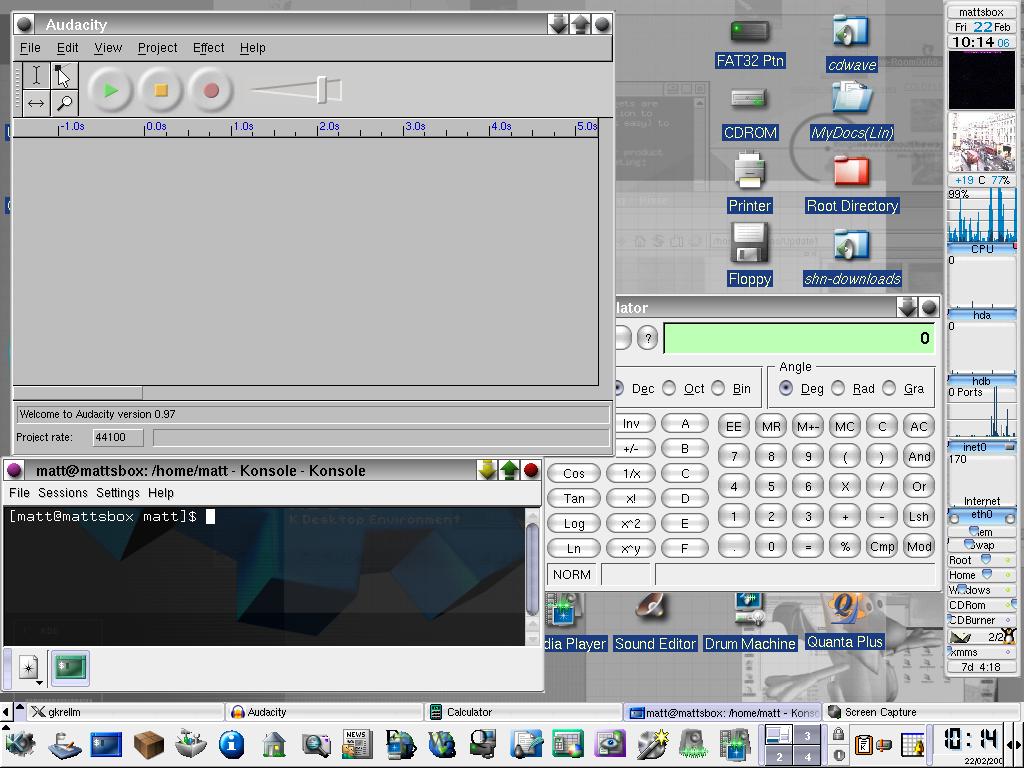Click the digit 7 calculator button
Image resolution: width=1024 pixels, height=768 pixels.
[x=733, y=456]
